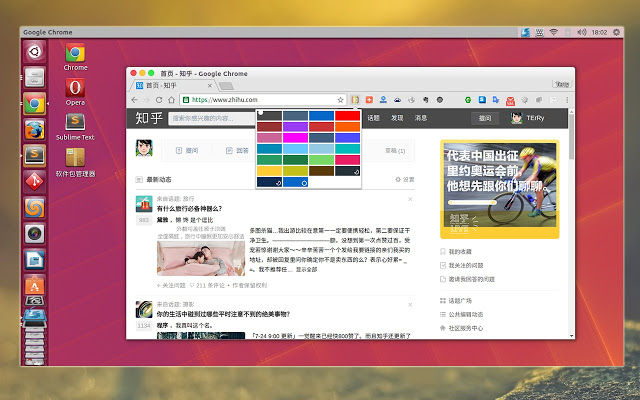
Task: Open the 发现 menu in Zhihu header
Action: (397, 118)
